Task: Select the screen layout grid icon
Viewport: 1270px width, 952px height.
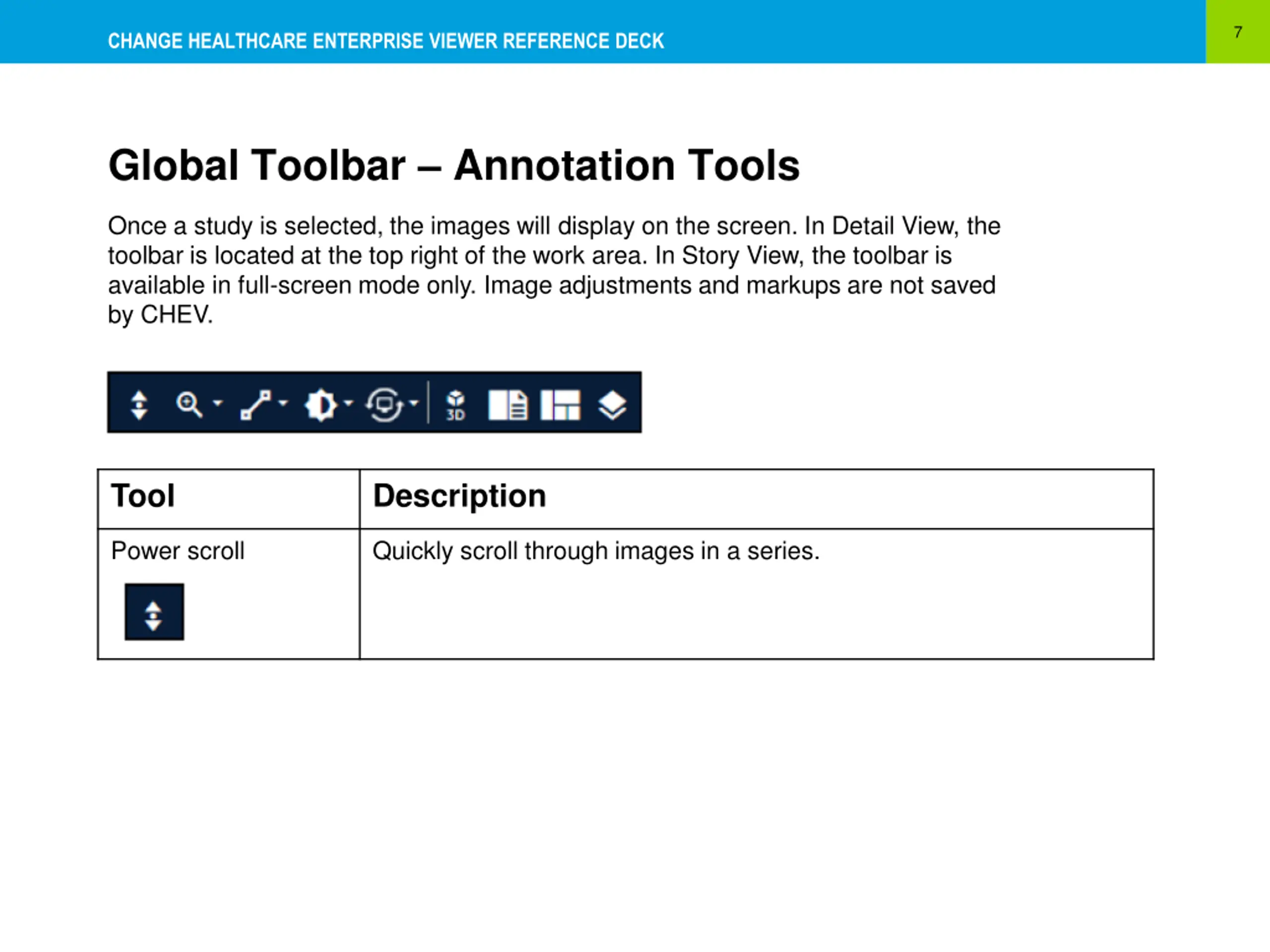Action: coord(561,405)
